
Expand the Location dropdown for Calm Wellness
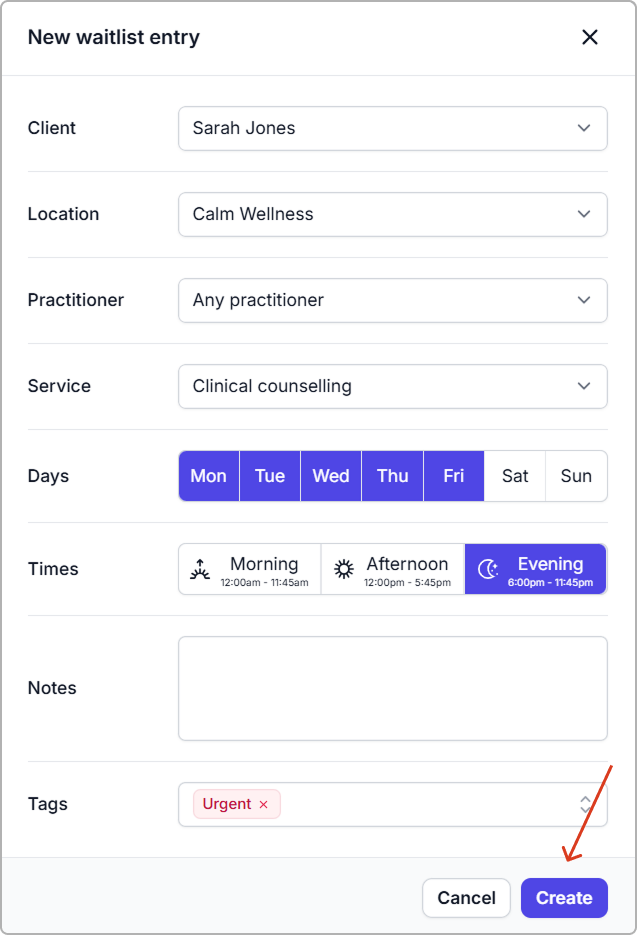pyautogui.click(x=392, y=214)
